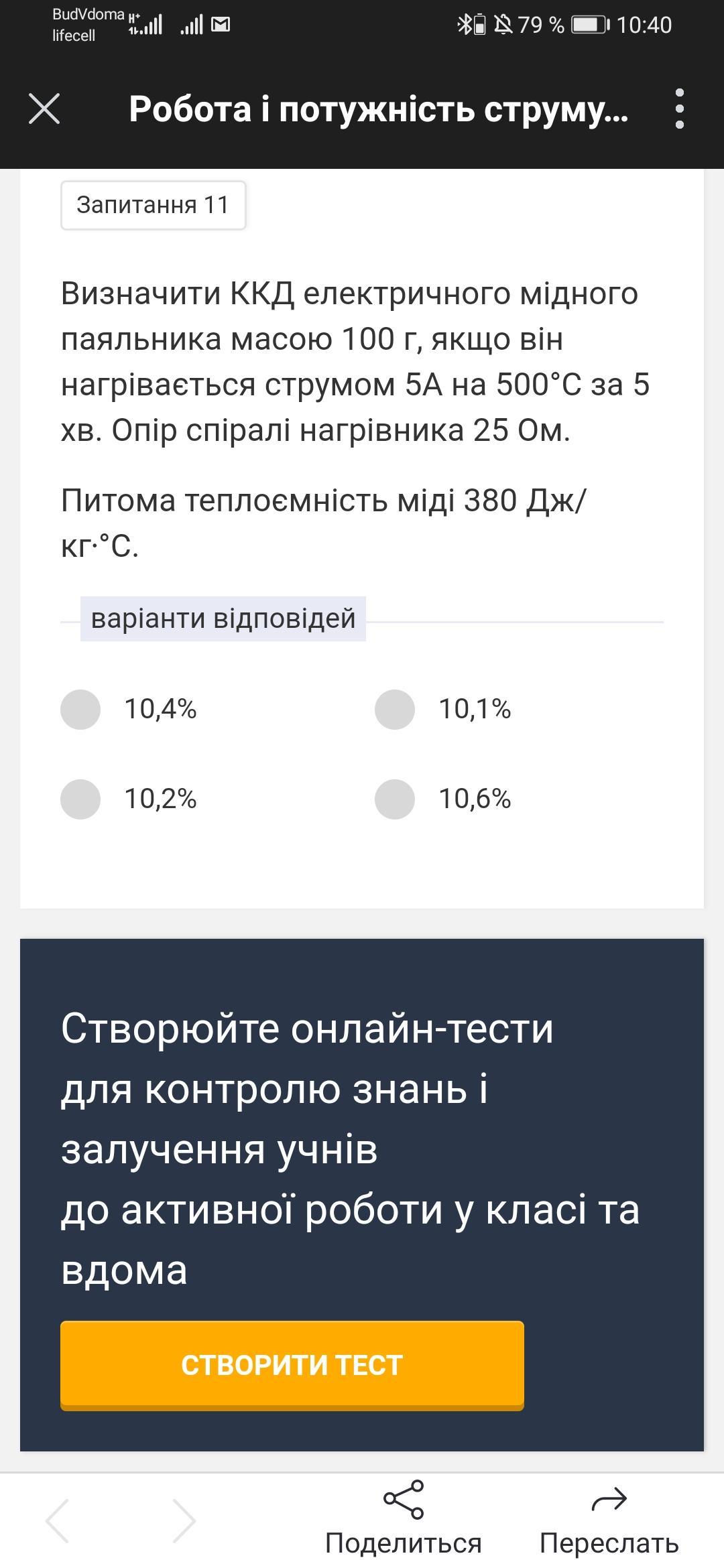Tap the page title Робота і потужність струму
724x1568 pixels.
(x=379, y=109)
